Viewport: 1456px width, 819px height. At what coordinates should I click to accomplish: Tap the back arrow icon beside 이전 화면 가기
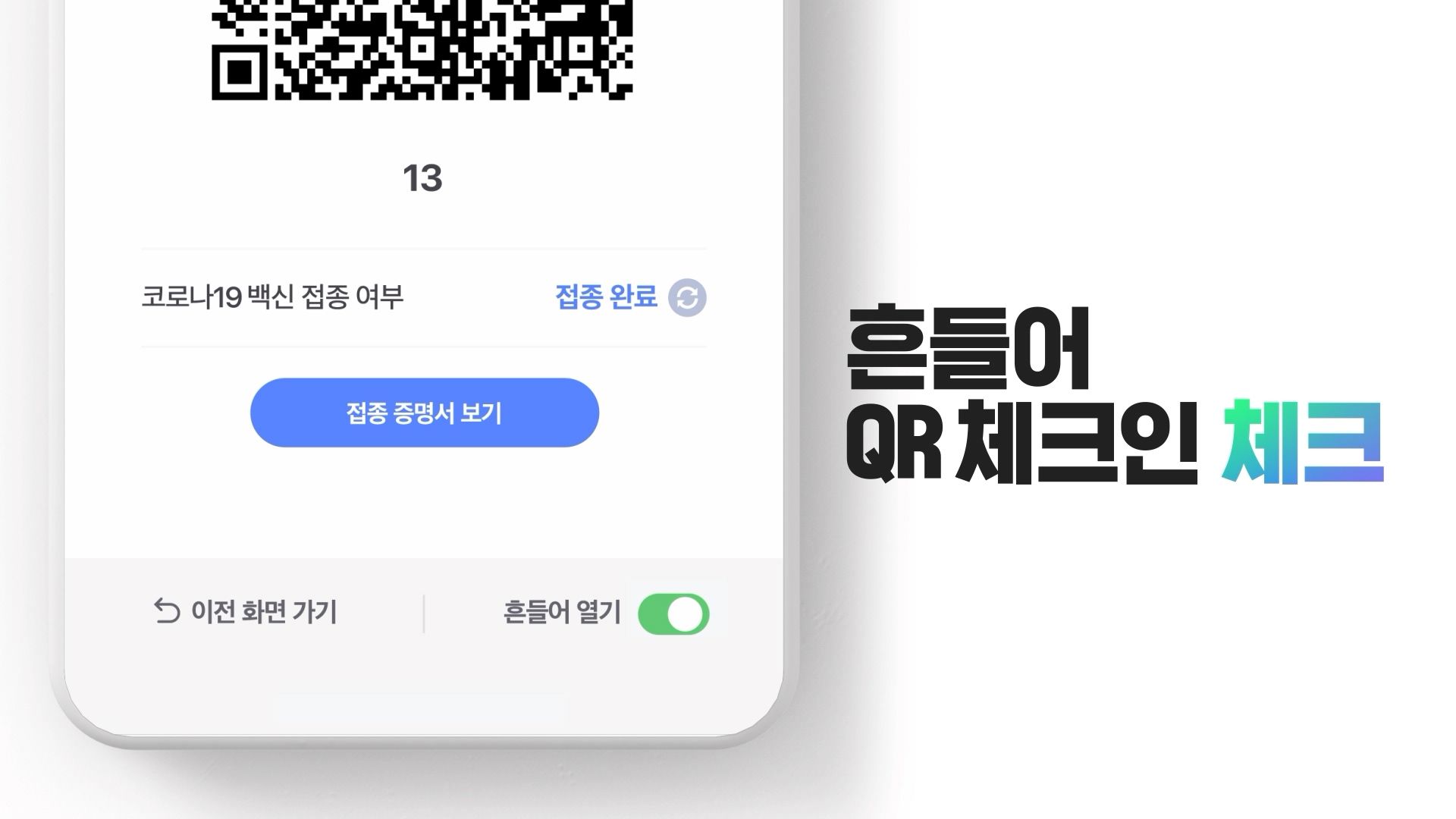pyautogui.click(x=167, y=611)
